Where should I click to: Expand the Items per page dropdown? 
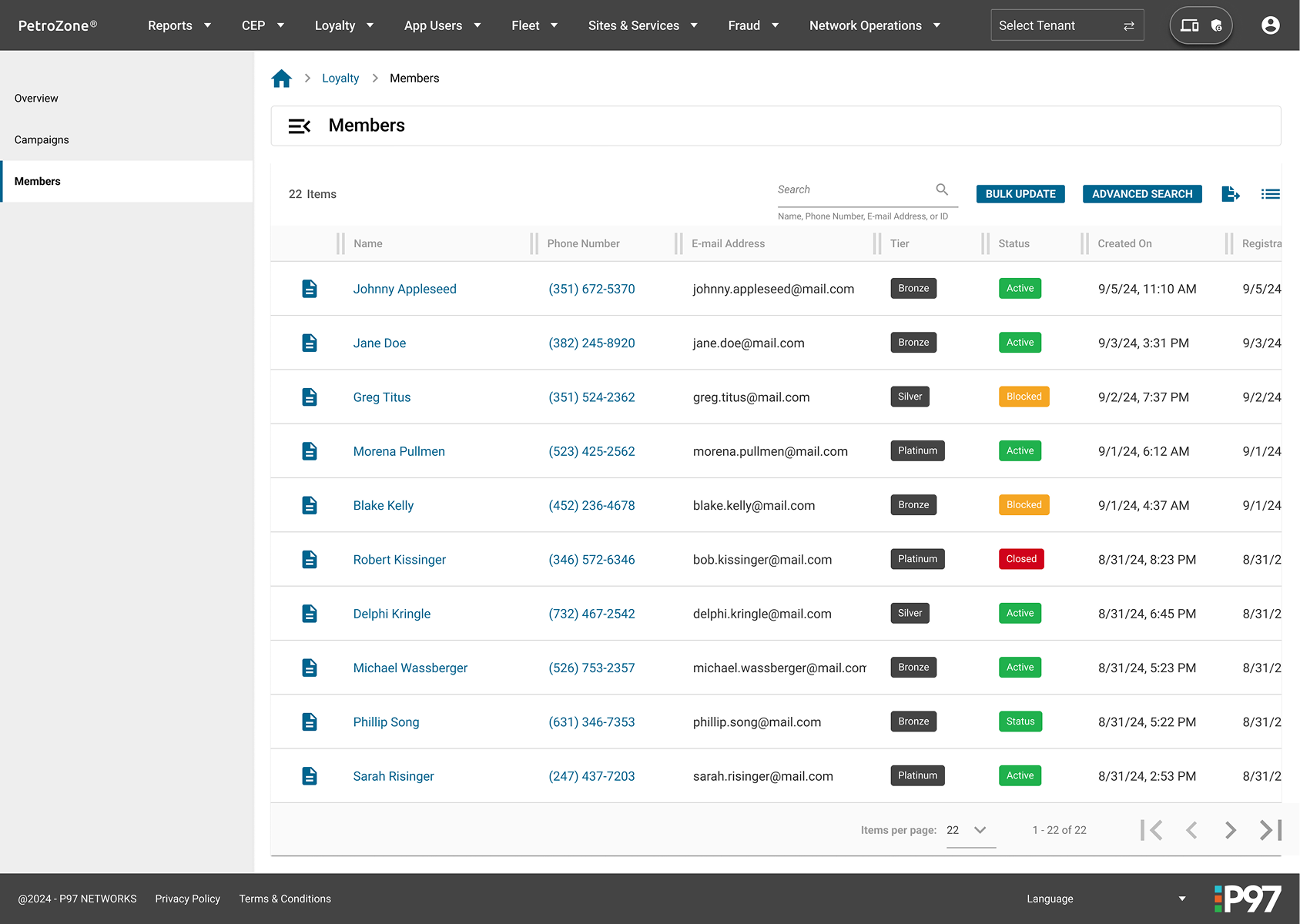tap(970, 830)
